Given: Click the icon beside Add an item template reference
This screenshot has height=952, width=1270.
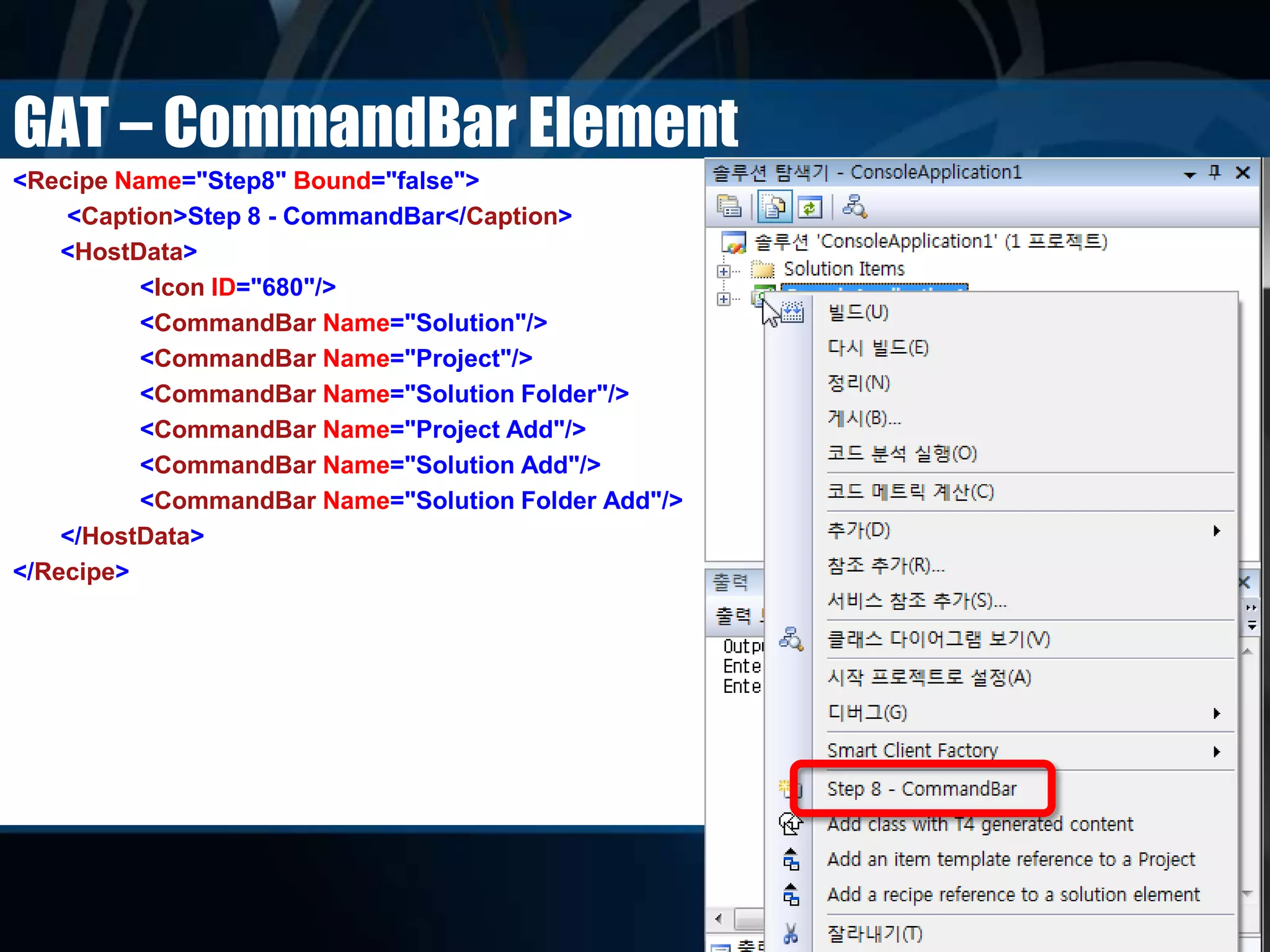Looking at the screenshot, I should (791, 860).
